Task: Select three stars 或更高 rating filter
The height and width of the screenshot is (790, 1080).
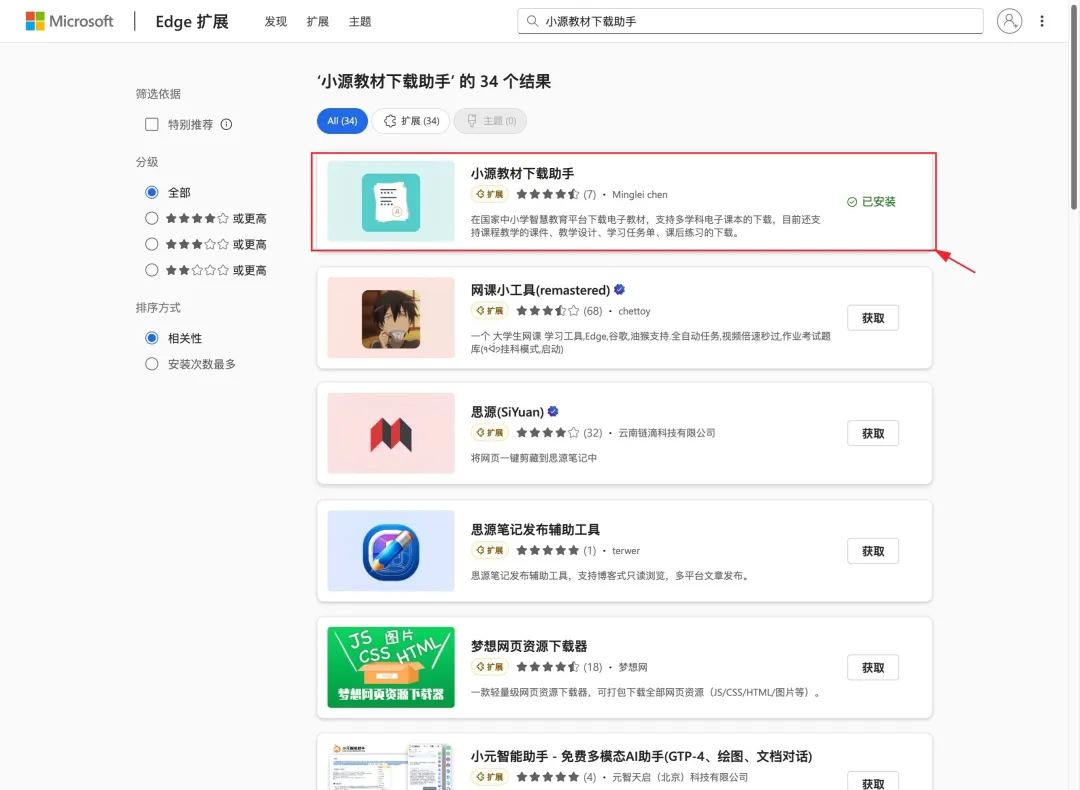Action: pos(152,244)
